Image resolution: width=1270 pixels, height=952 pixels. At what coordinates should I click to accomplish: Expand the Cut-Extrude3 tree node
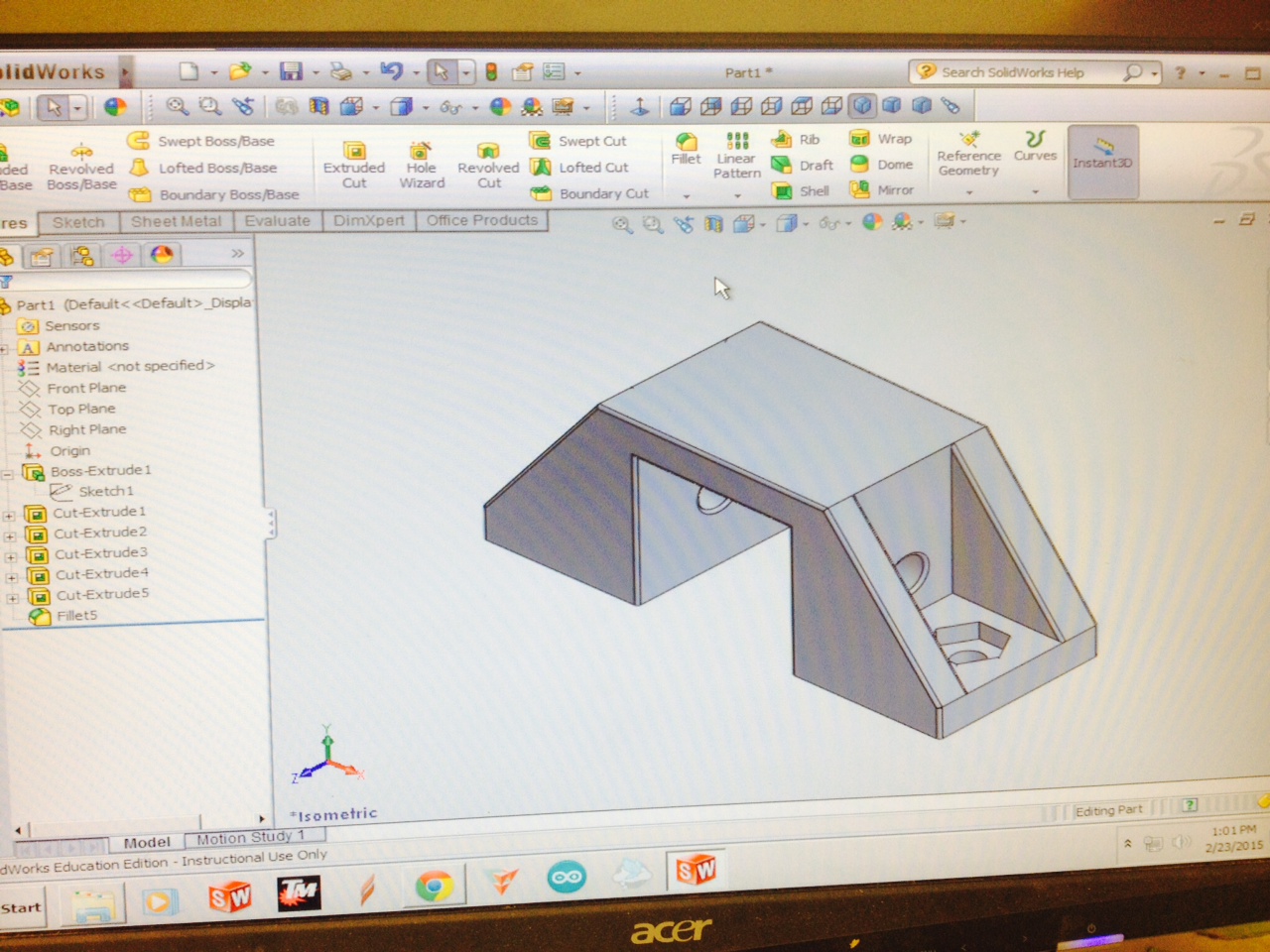point(11,557)
